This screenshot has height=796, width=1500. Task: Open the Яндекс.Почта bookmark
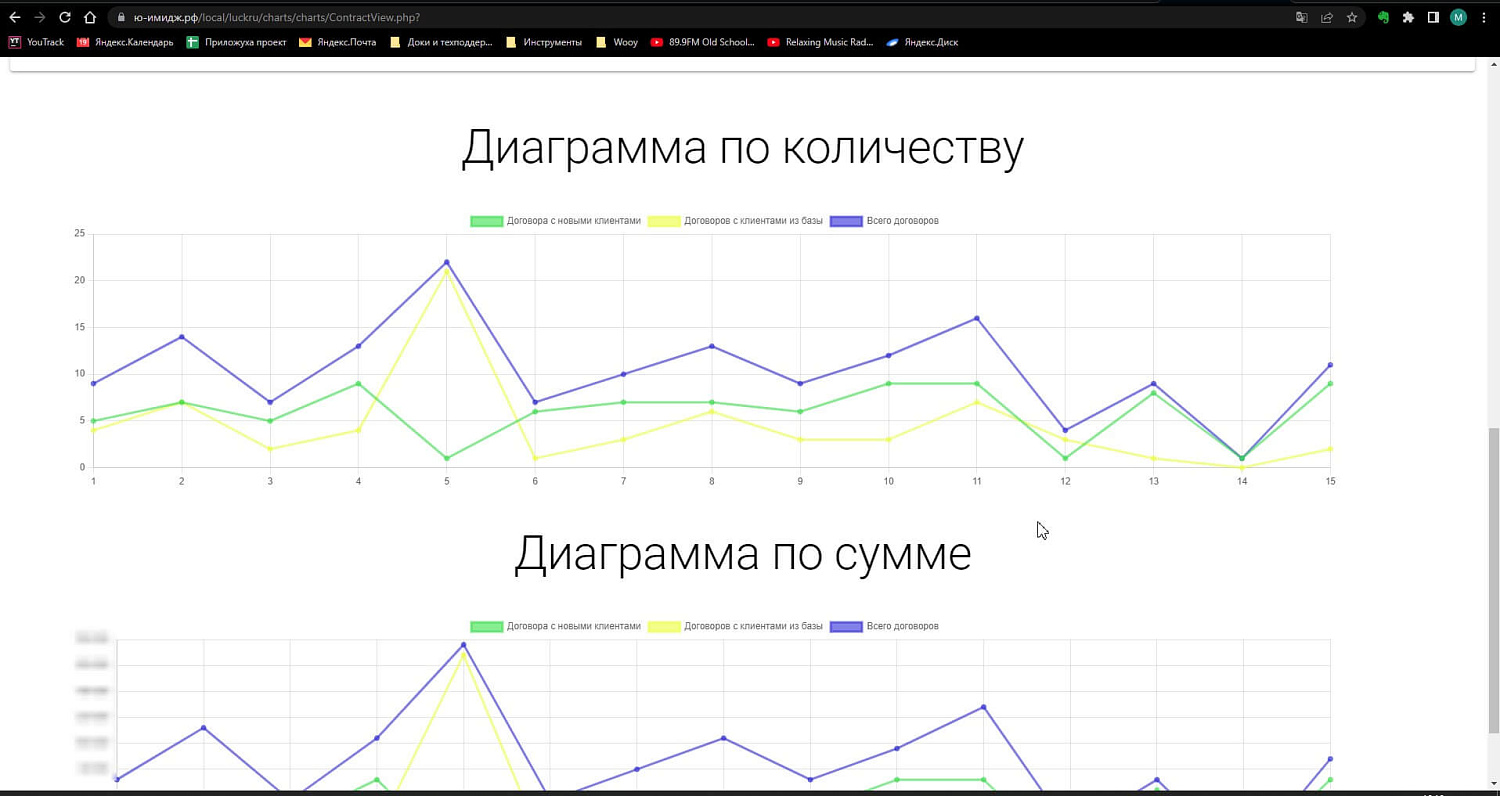coord(343,42)
